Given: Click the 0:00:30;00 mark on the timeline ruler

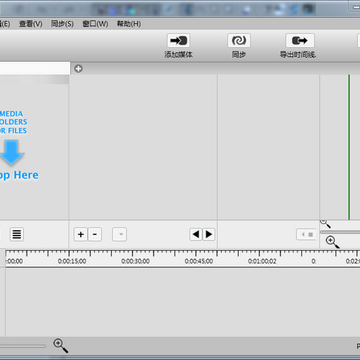Looking at the screenshot, I should point(135,261).
